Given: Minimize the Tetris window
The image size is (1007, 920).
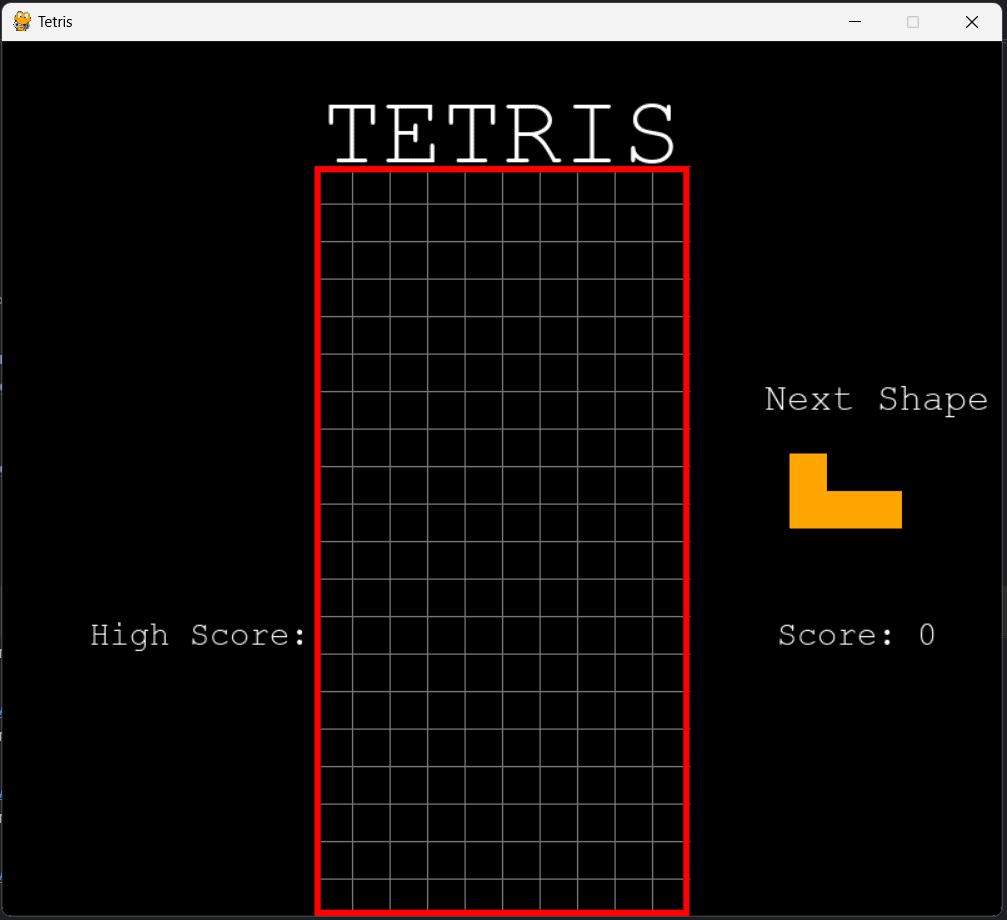Looking at the screenshot, I should tap(855, 22).
